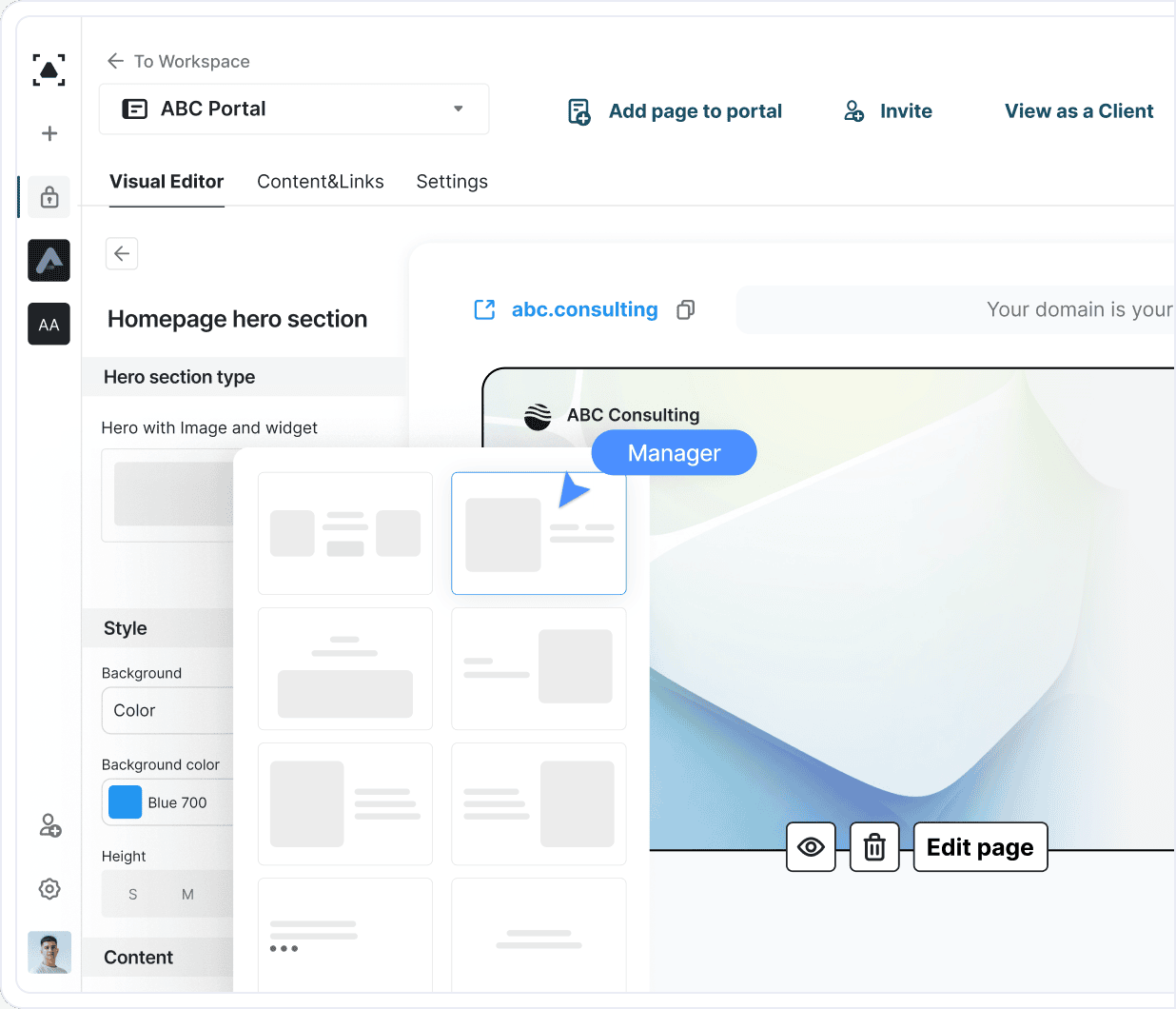The image size is (1176, 1009).
Task: Click the app logo in the sidebar
Action: [49, 70]
